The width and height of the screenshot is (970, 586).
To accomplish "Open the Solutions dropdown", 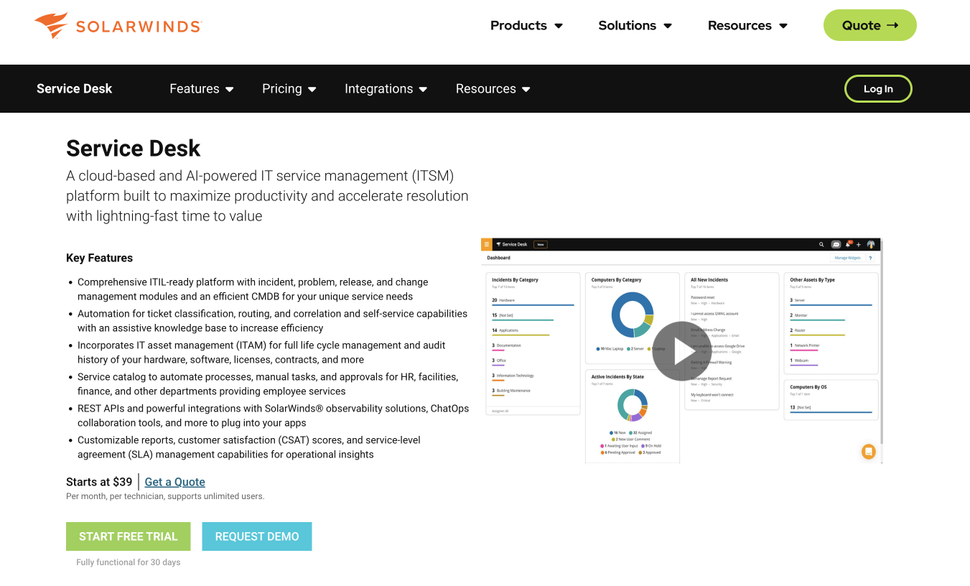I will [634, 25].
